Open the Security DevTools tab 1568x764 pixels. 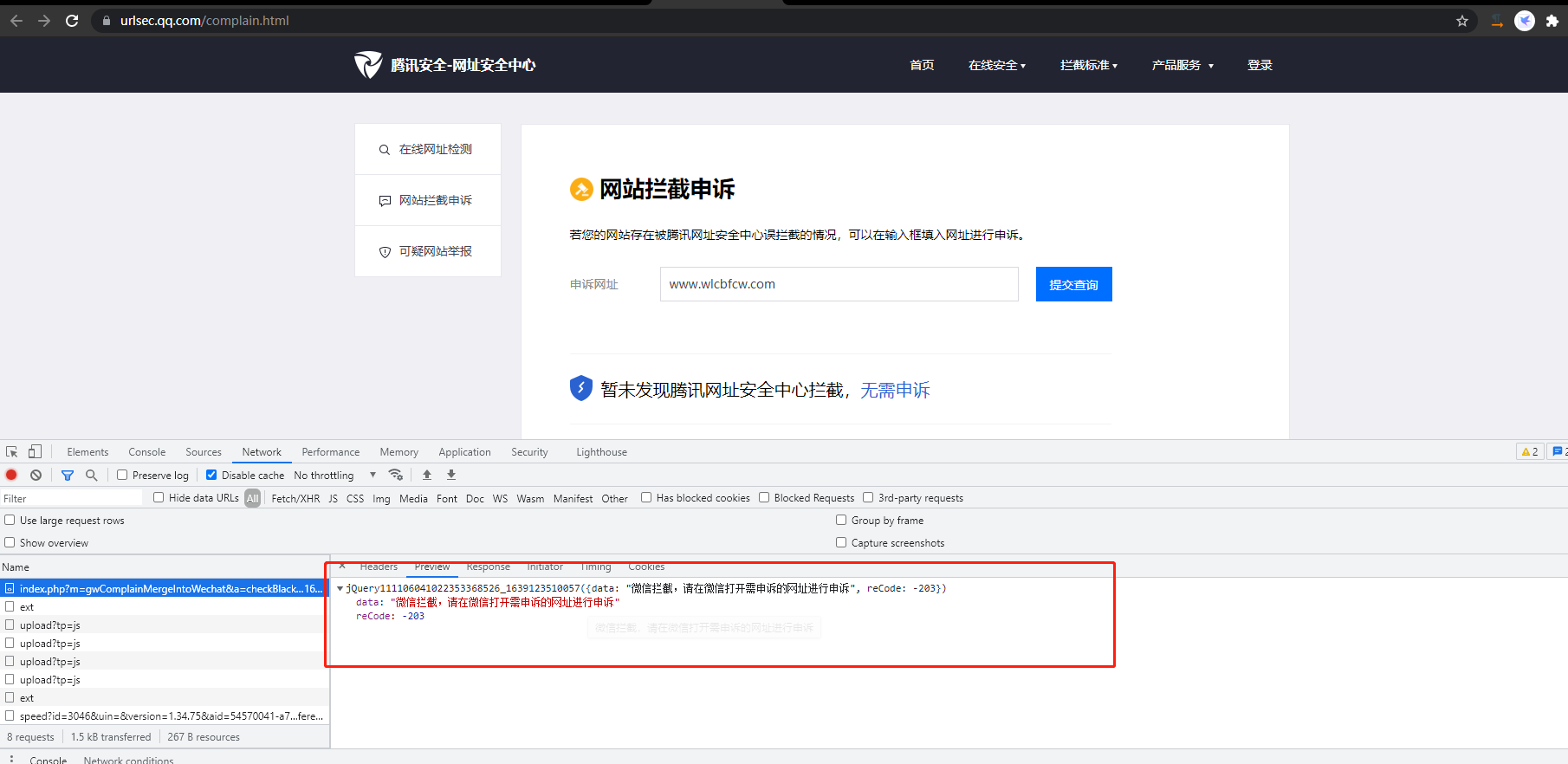529,452
